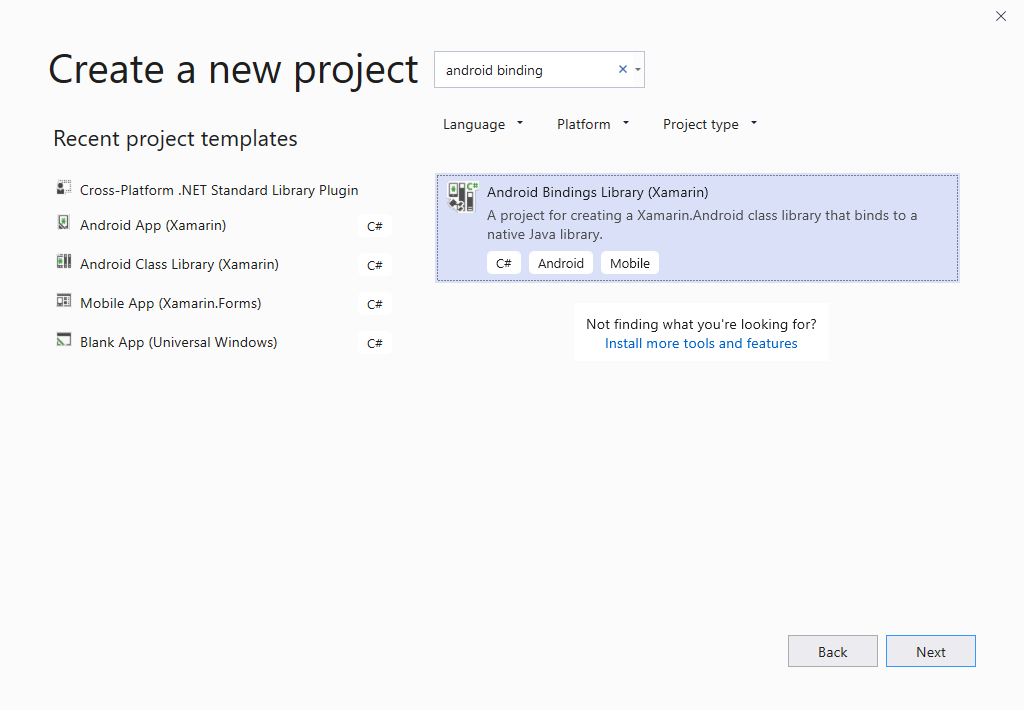Expand the Language filter dropdown
Image resolution: width=1024 pixels, height=710 pixels.
483,124
